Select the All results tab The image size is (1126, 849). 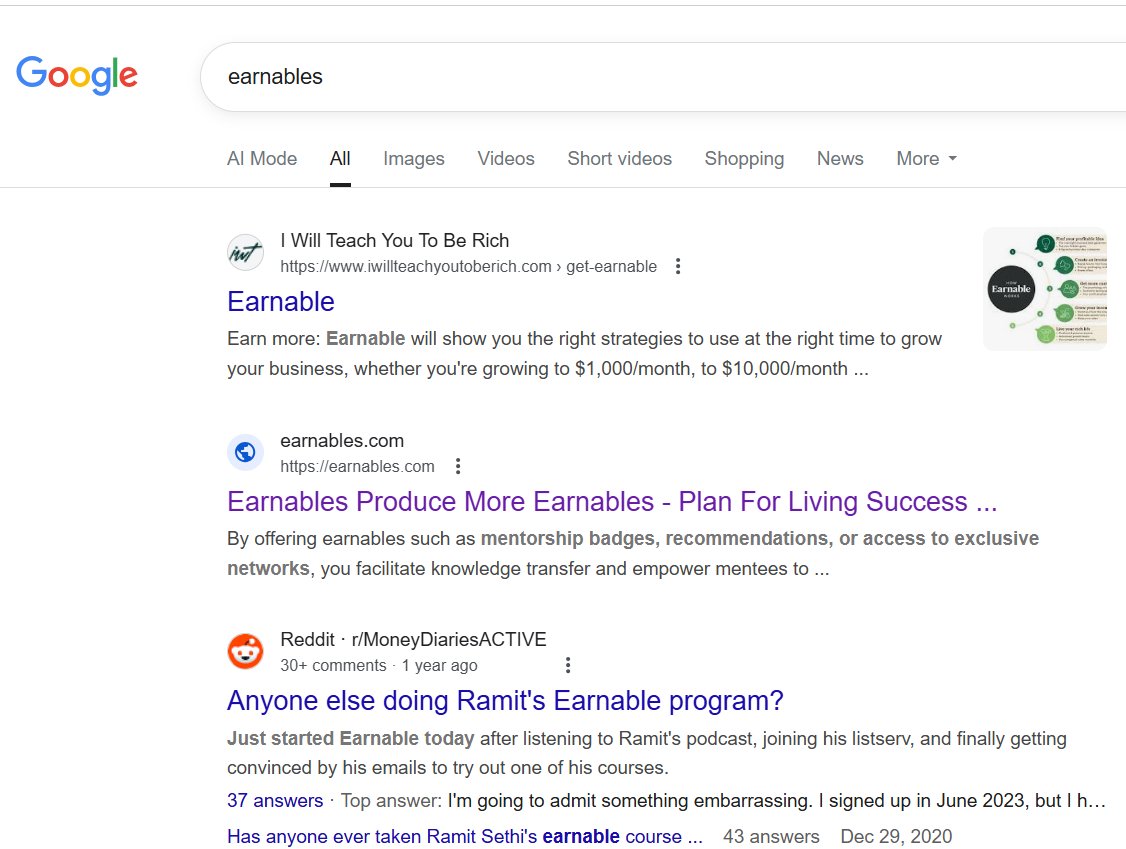[340, 159]
